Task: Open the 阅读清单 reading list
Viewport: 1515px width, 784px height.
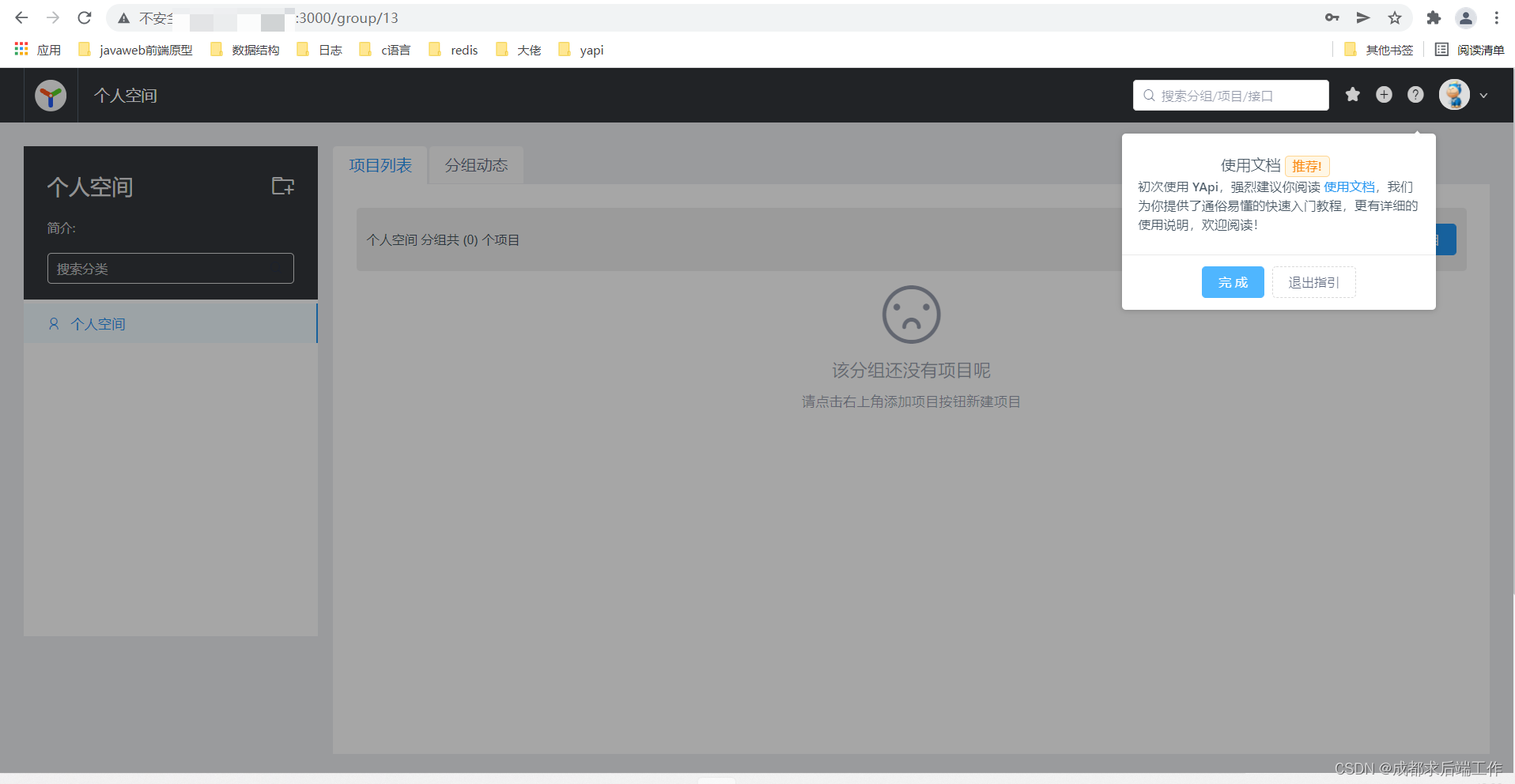Action: pyautogui.click(x=1483, y=49)
